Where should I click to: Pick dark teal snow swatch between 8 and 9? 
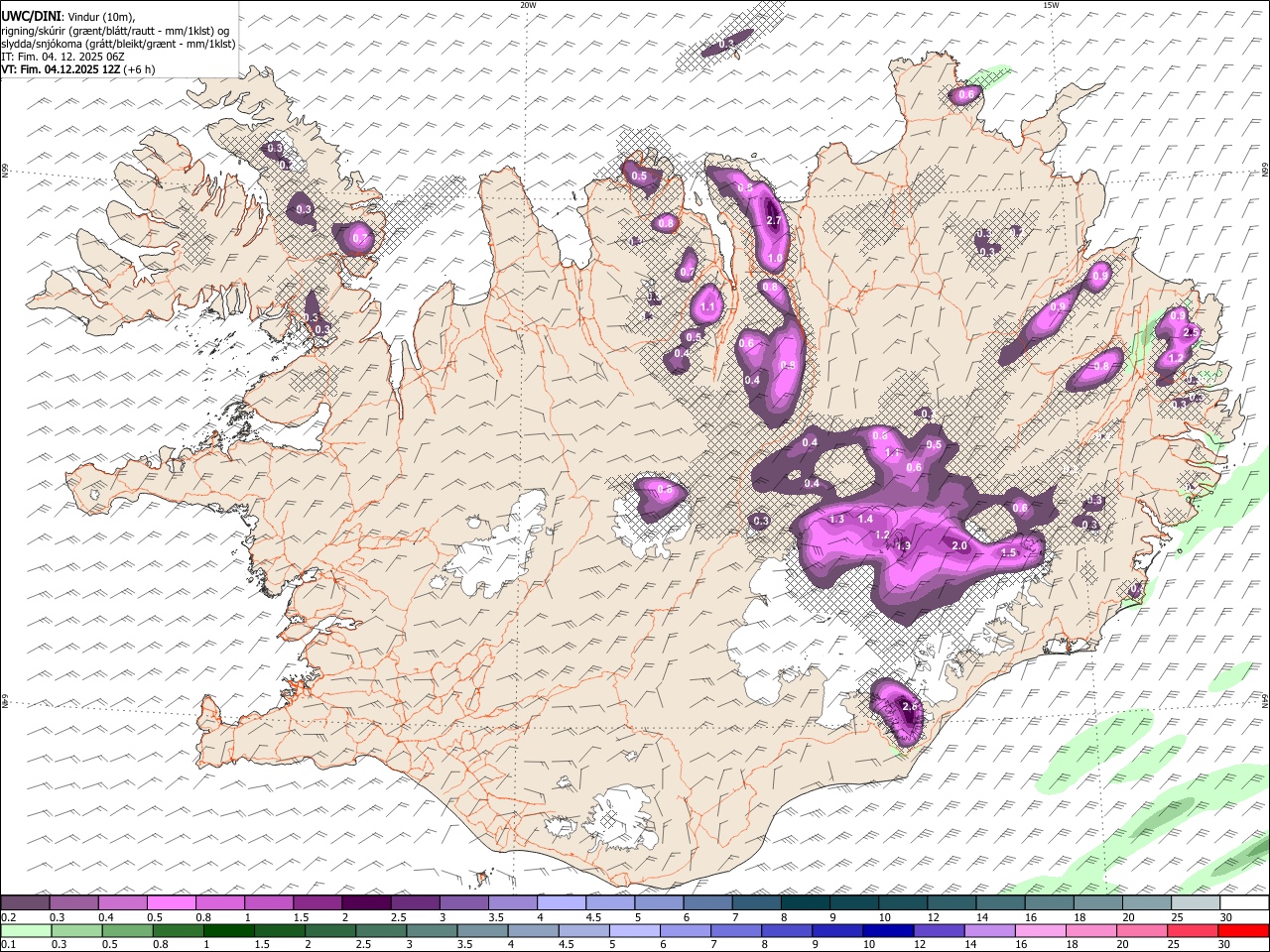pos(805,902)
